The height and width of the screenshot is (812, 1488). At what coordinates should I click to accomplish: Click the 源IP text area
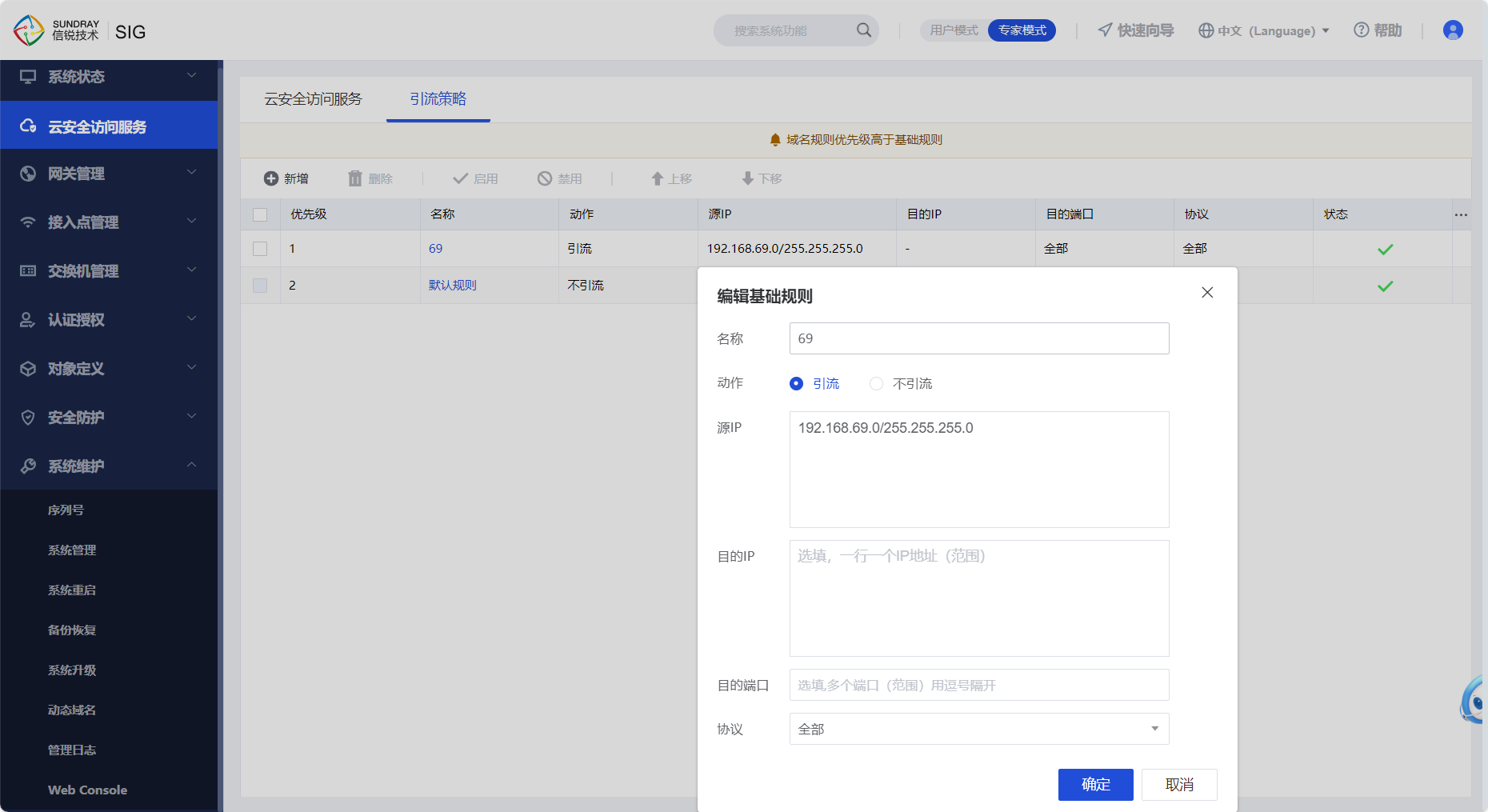pyautogui.click(x=979, y=470)
